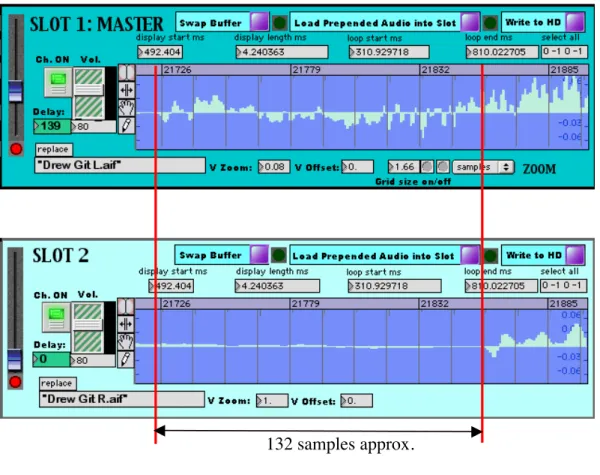Click loop end ms field in Slot 2
The image size is (600, 475).
501,286
